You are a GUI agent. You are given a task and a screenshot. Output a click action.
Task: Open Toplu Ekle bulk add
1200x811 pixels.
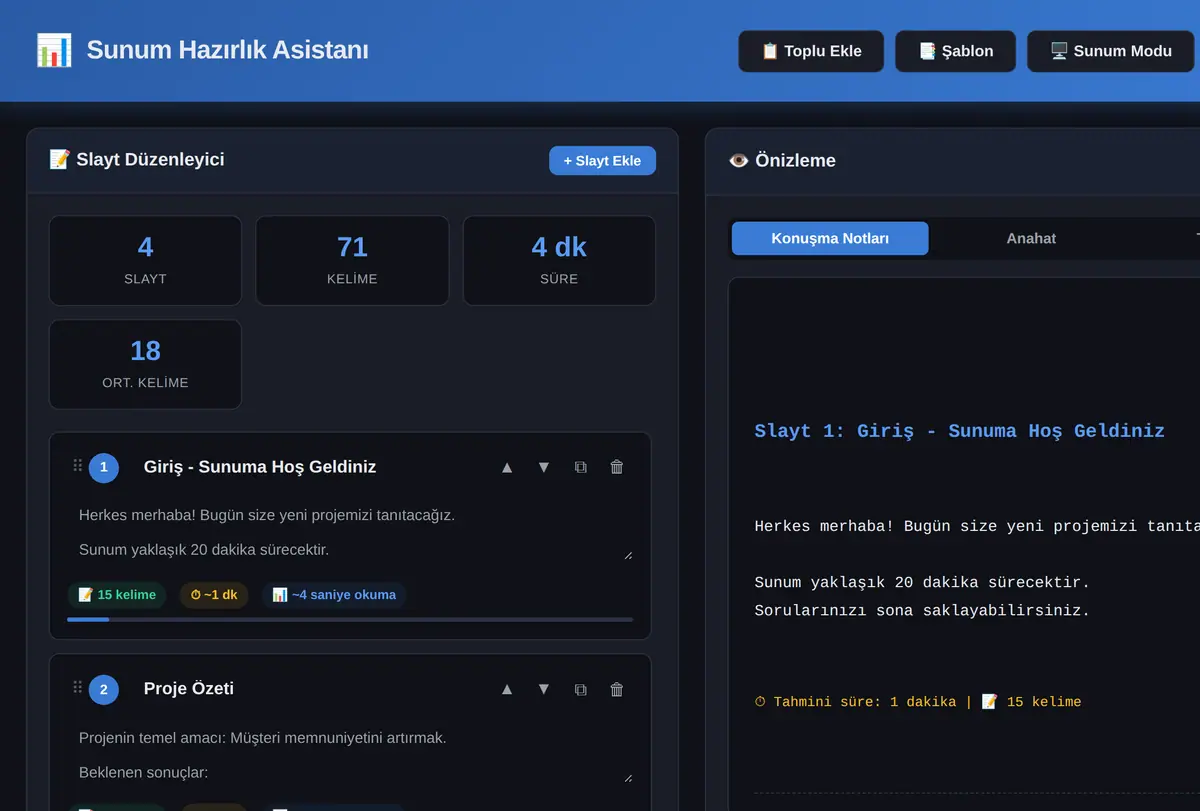coord(811,51)
